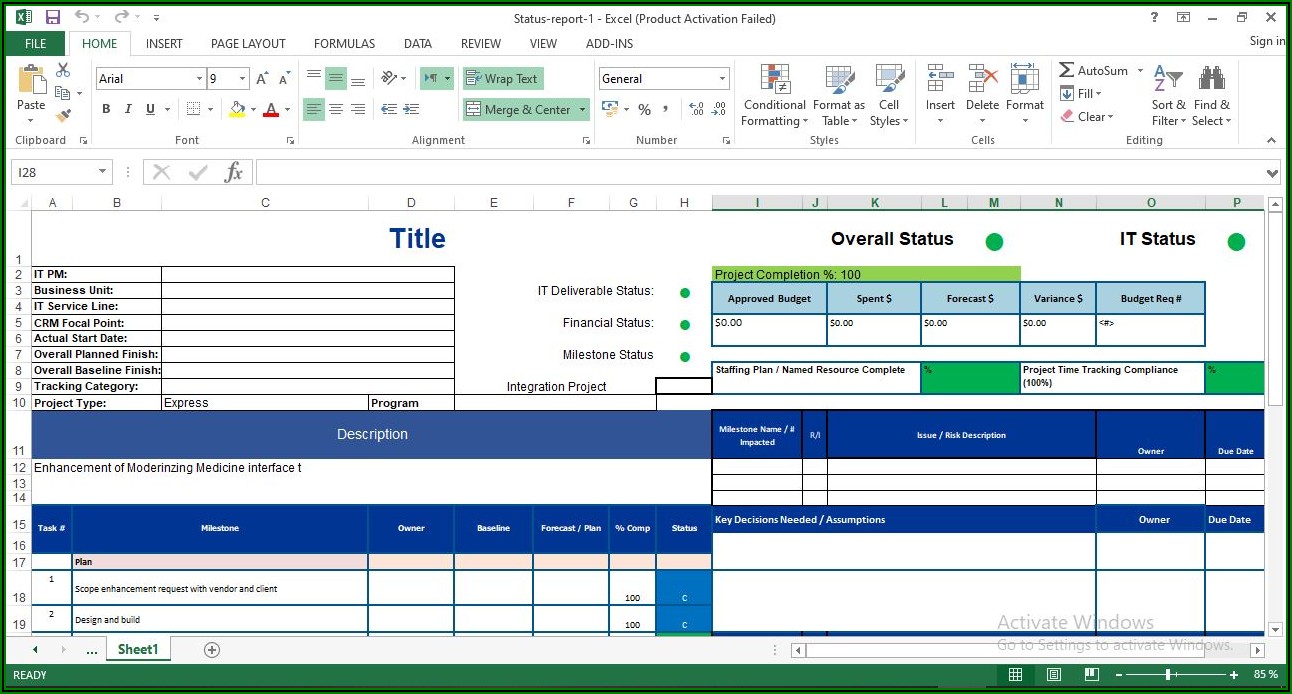The width and height of the screenshot is (1292, 694).
Task: Click the Merge & Center button
Action: pyautogui.click(x=518, y=110)
